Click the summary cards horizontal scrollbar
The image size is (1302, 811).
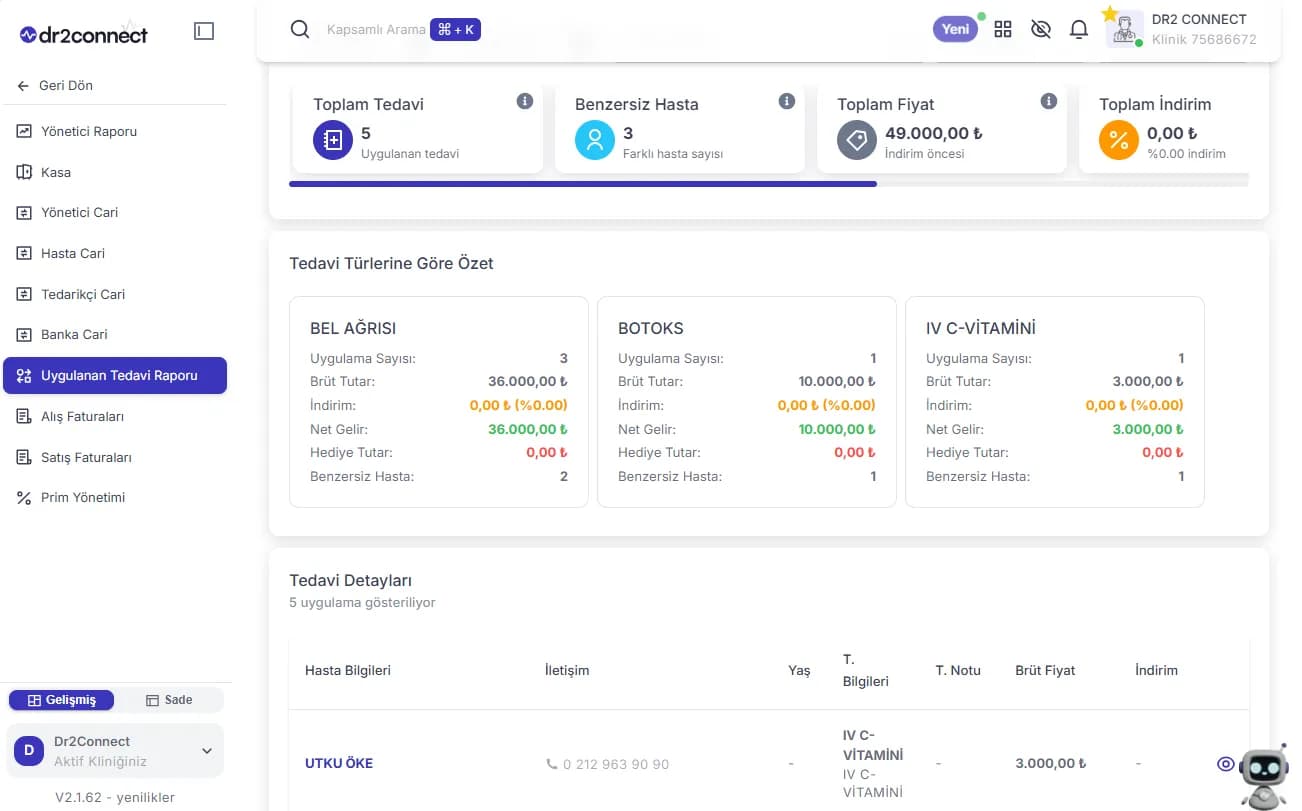(583, 184)
